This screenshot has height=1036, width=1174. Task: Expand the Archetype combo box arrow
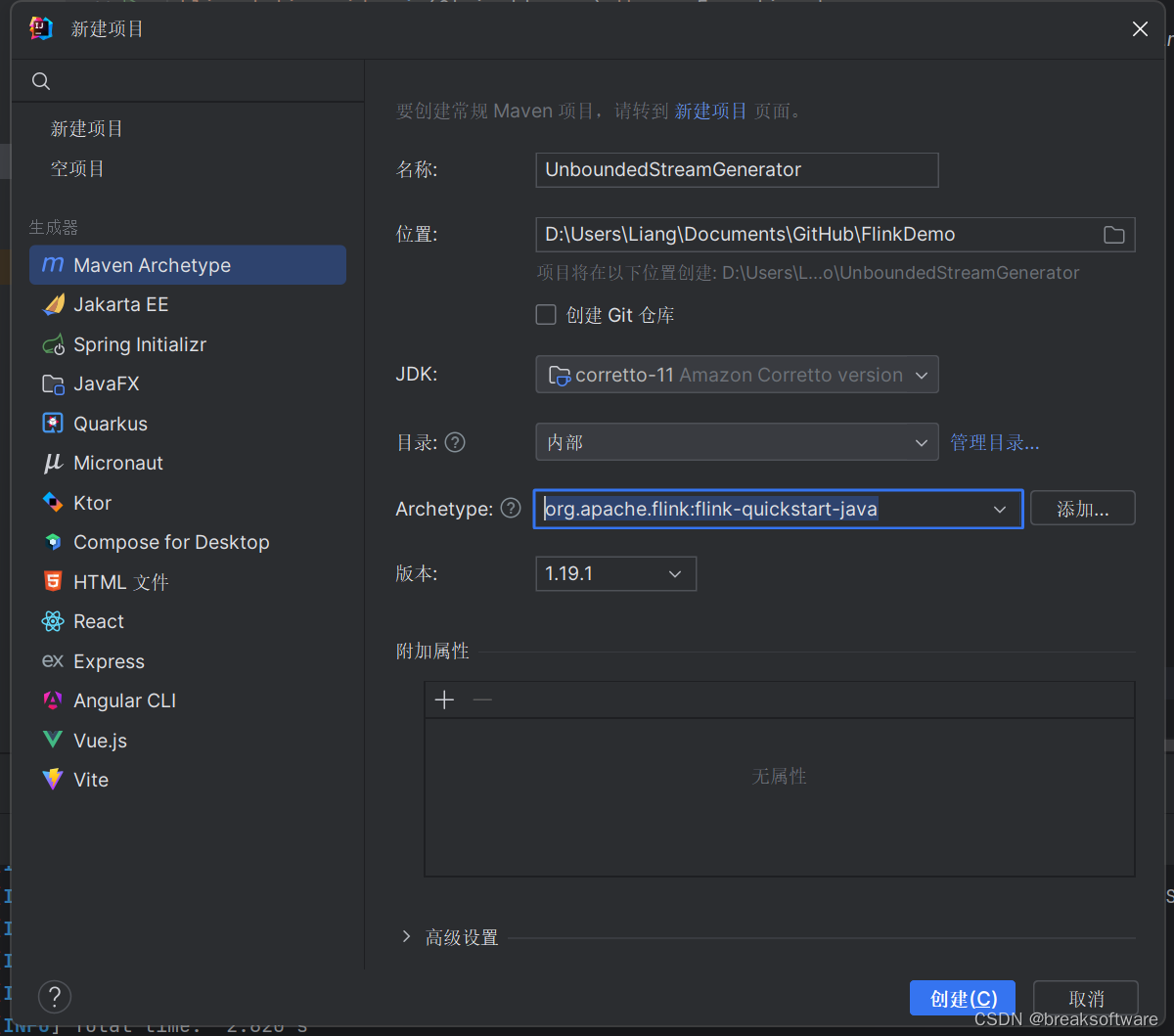(1000, 509)
